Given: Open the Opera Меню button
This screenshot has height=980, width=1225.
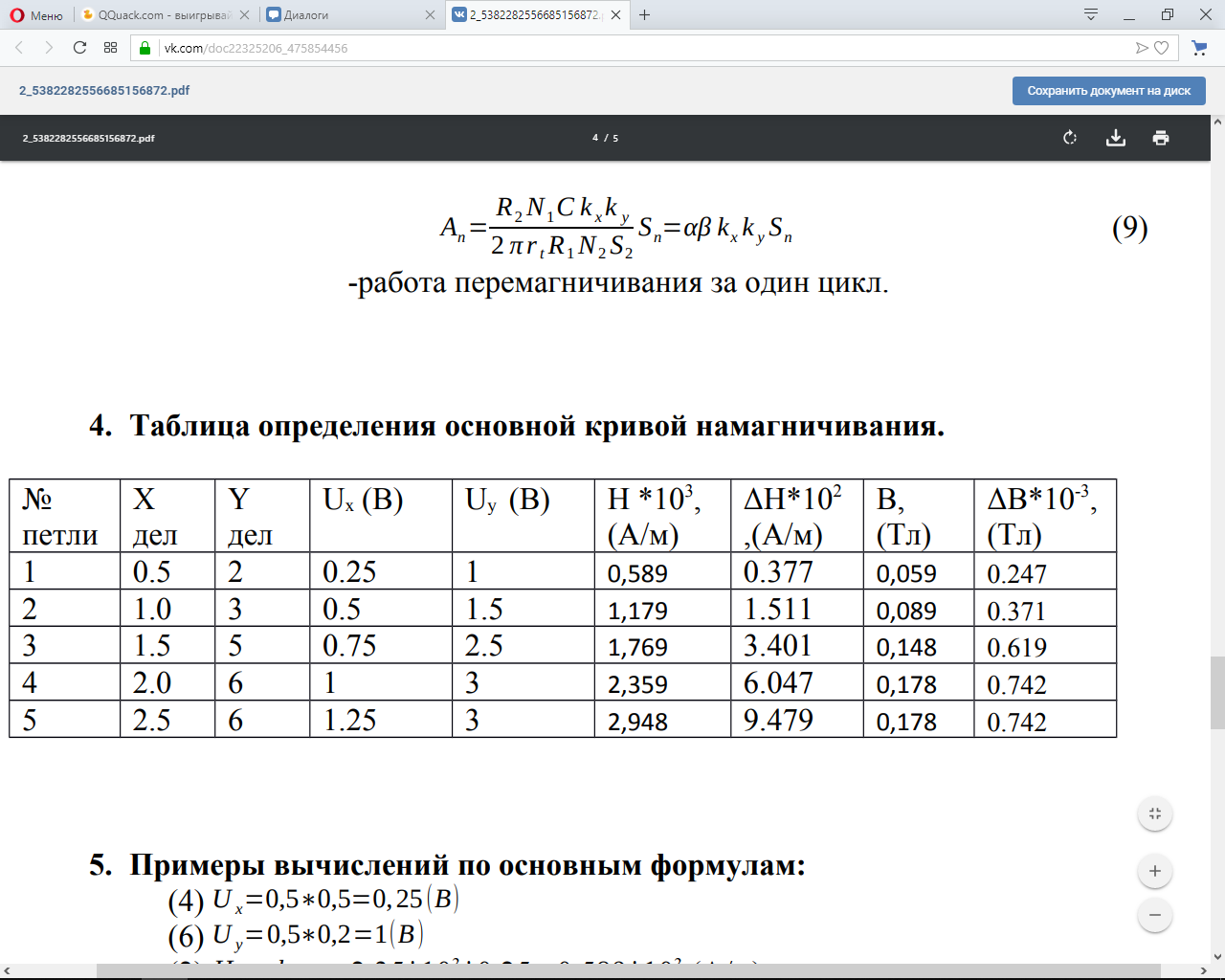Looking at the screenshot, I should (36, 15).
